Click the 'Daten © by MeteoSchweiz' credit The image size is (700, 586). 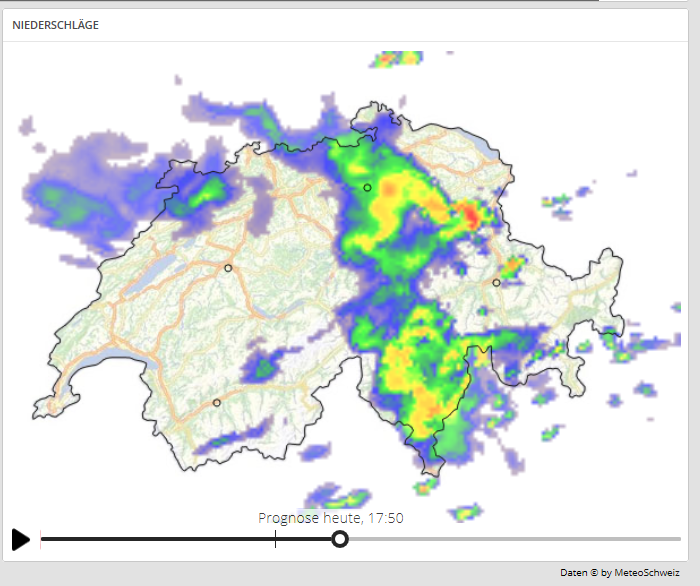pos(620,573)
